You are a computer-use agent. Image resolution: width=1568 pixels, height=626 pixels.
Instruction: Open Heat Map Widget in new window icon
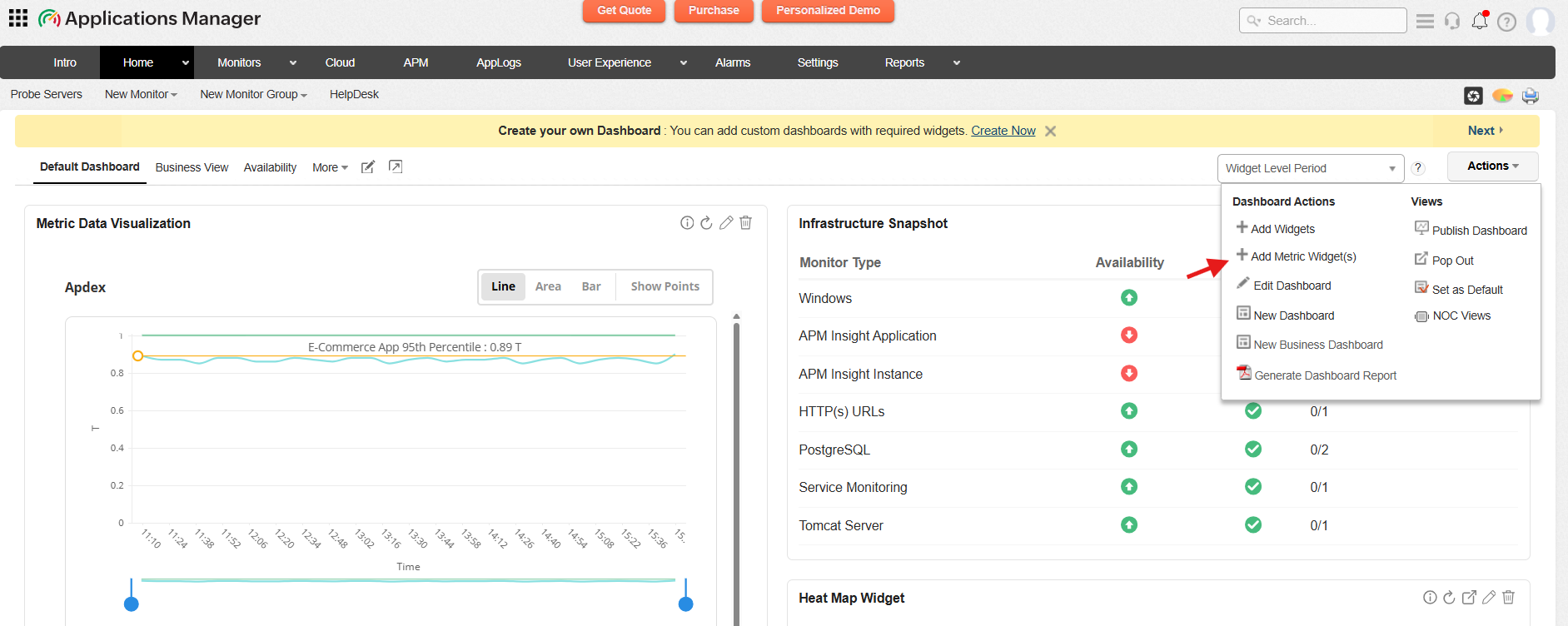point(1469,597)
